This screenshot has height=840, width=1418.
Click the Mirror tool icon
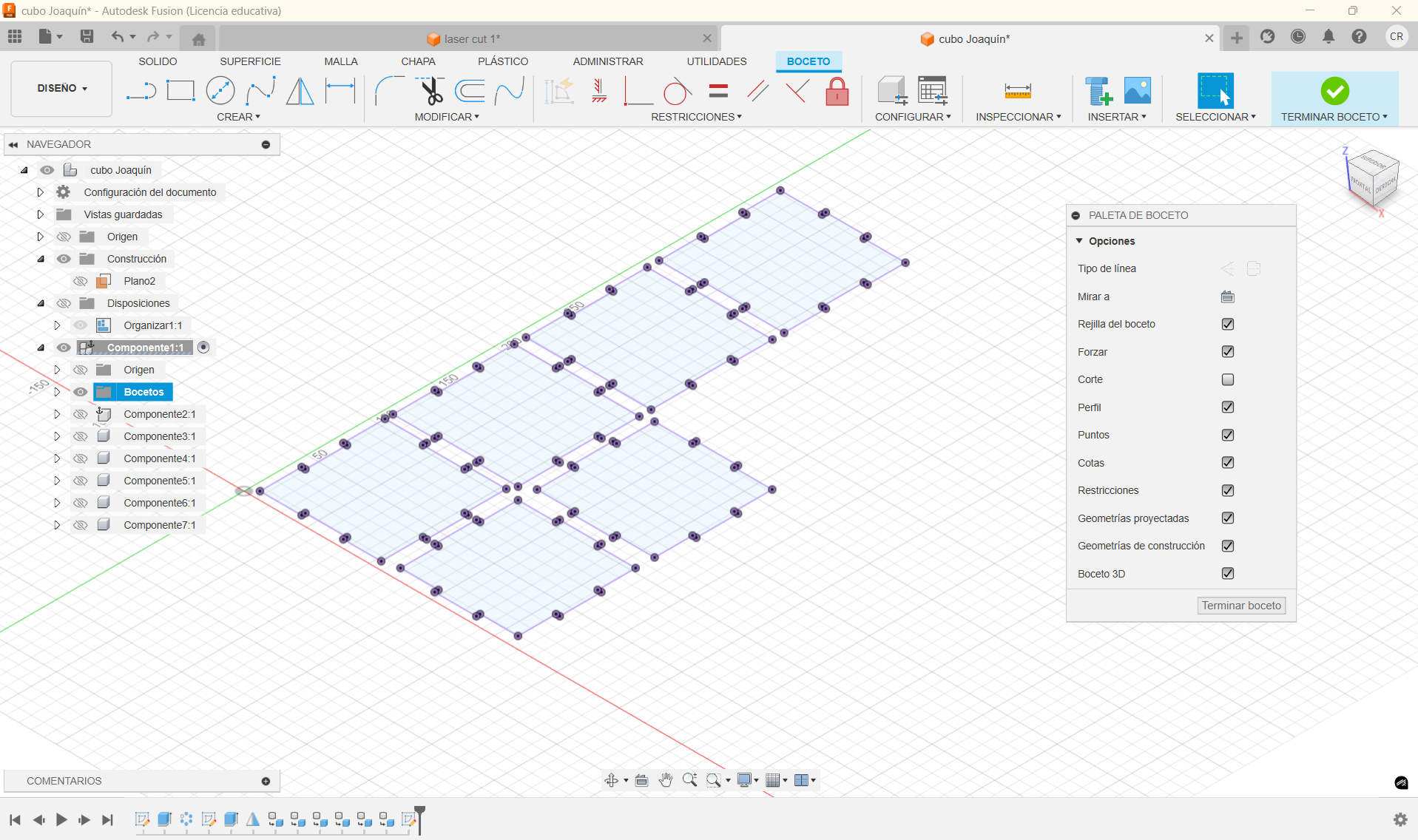click(300, 91)
